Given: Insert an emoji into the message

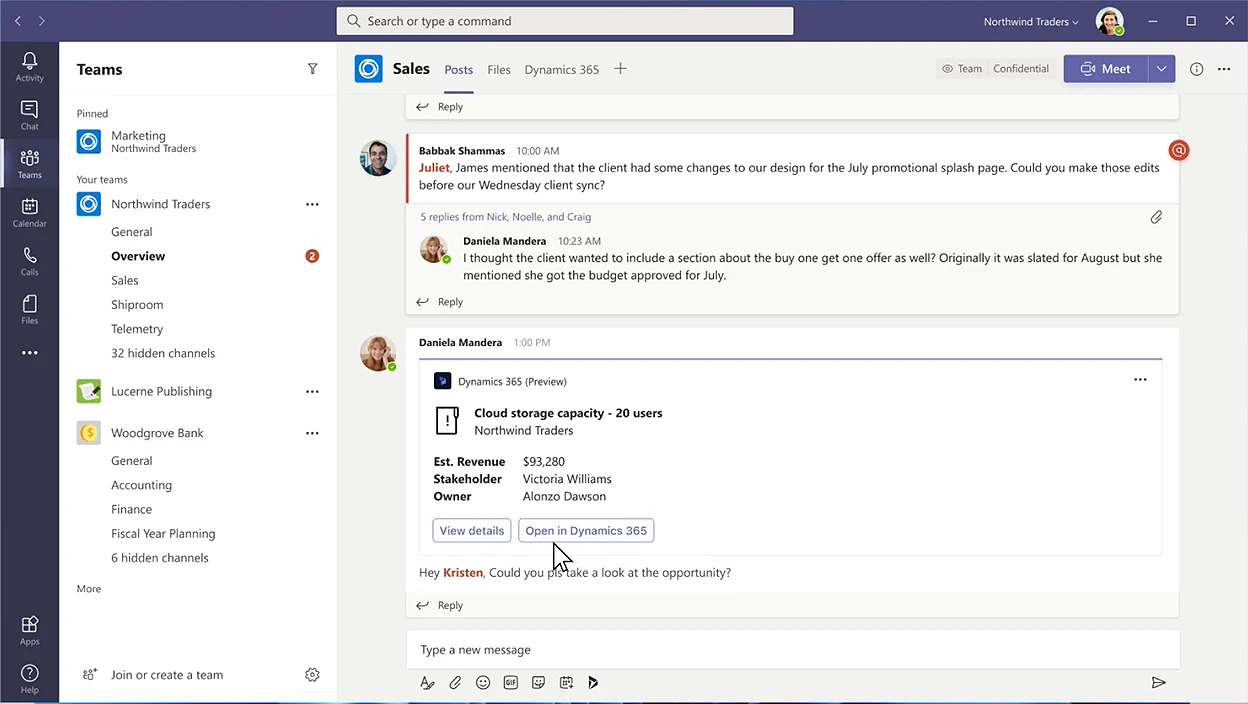Looking at the screenshot, I should point(483,682).
